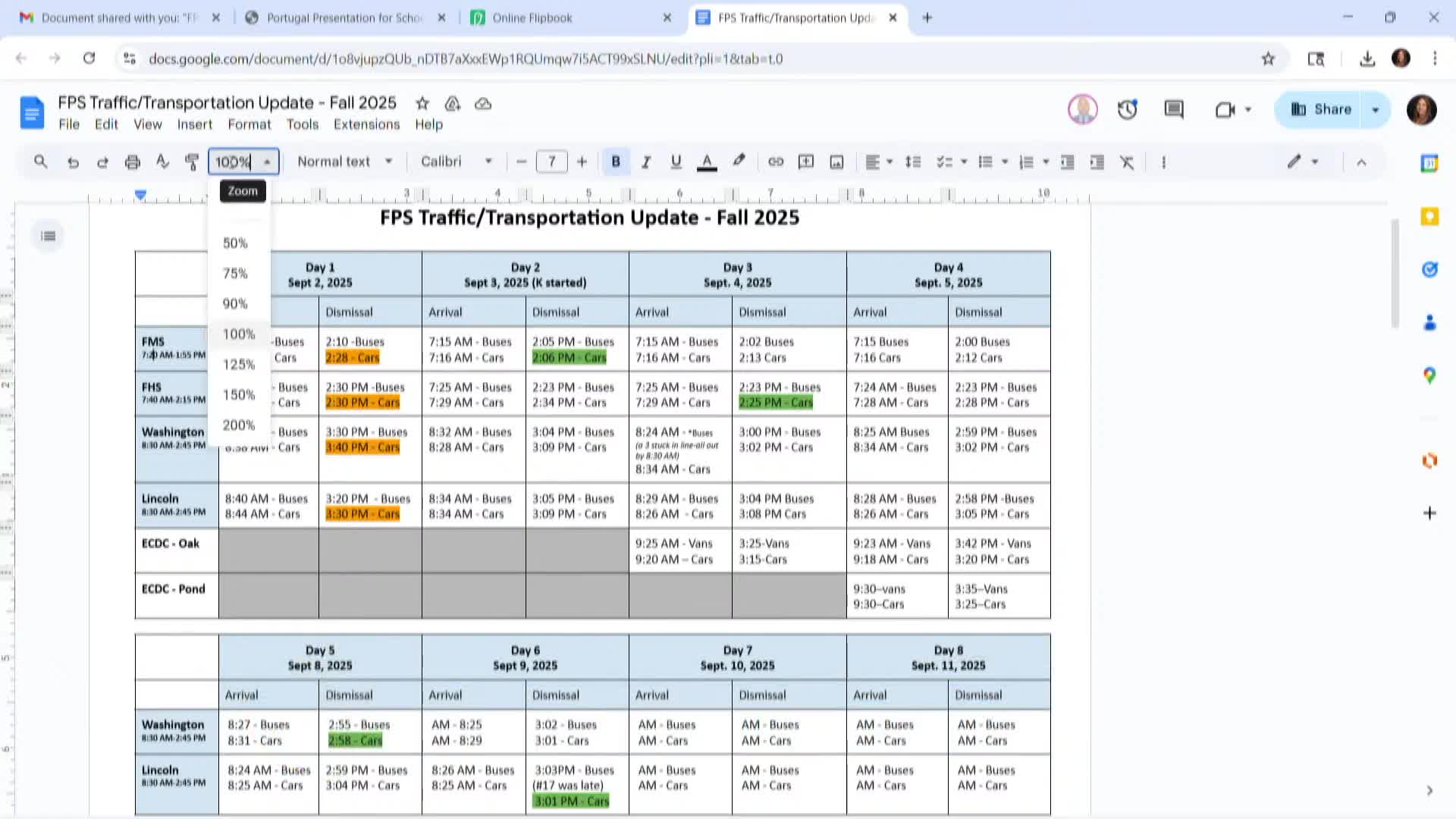Image resolution: width=1456 pixels, height=819 pixels.
Task: Star this document as favorite
Action: 422,103
